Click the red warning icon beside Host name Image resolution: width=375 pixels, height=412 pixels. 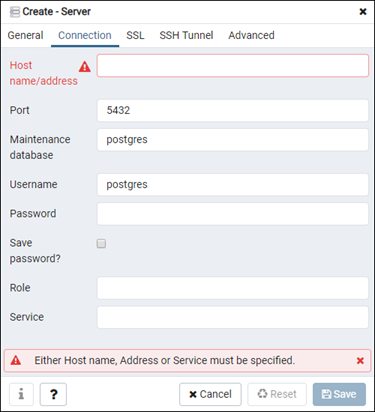(x=85, y=67)
